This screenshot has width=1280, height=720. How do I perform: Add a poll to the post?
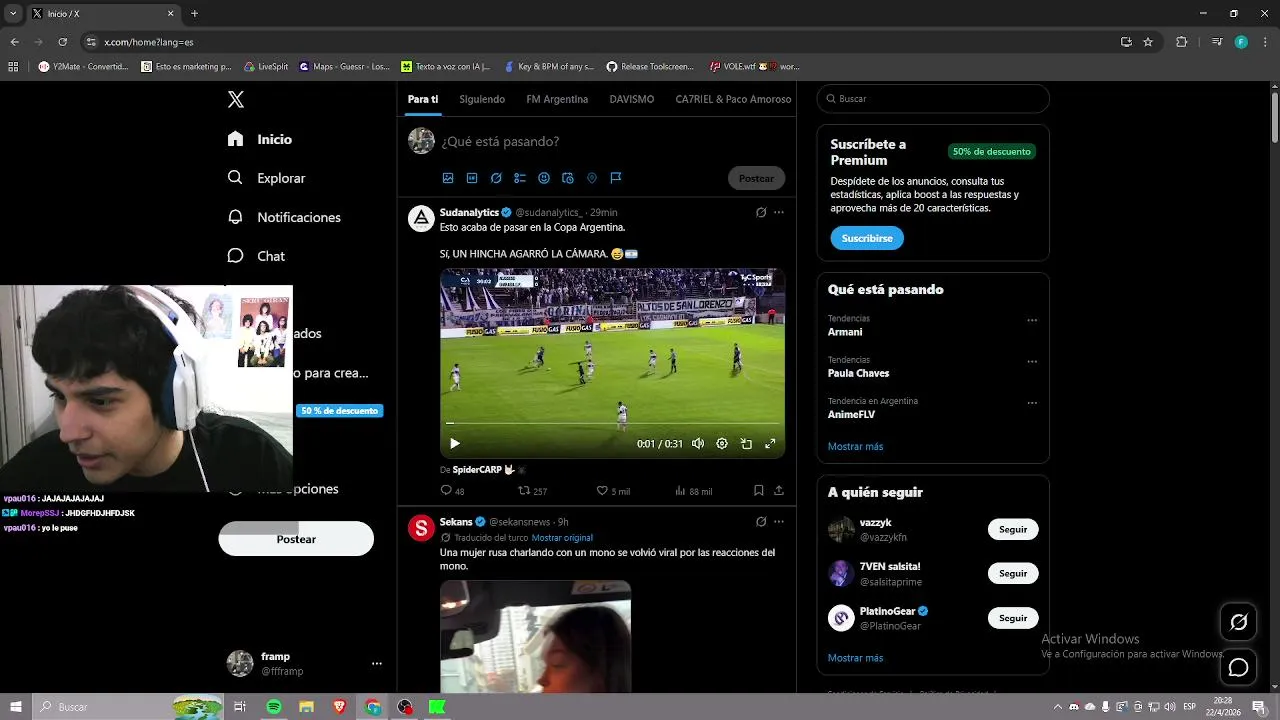520,178
